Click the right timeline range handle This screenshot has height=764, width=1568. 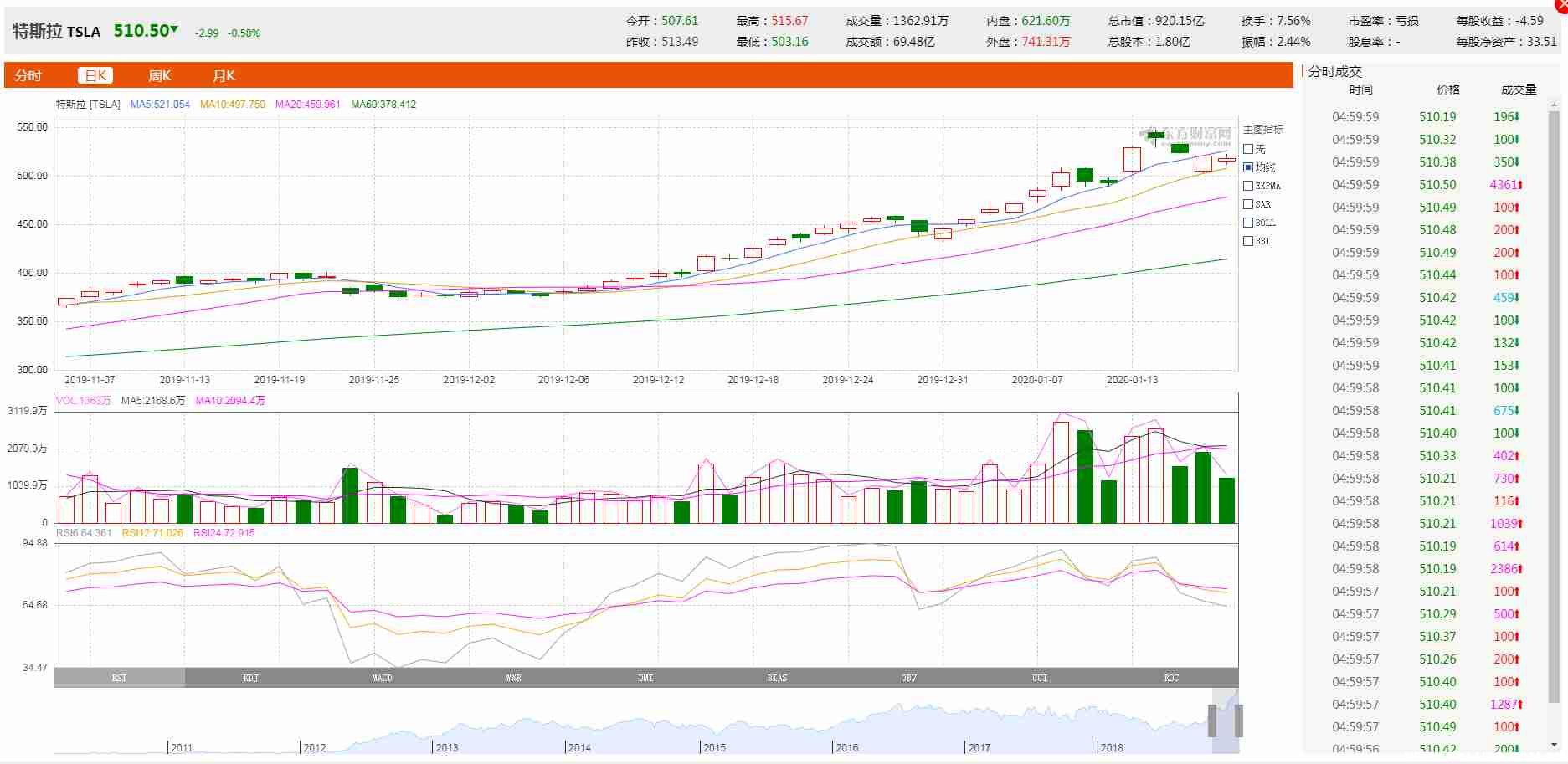[1238, 720]
